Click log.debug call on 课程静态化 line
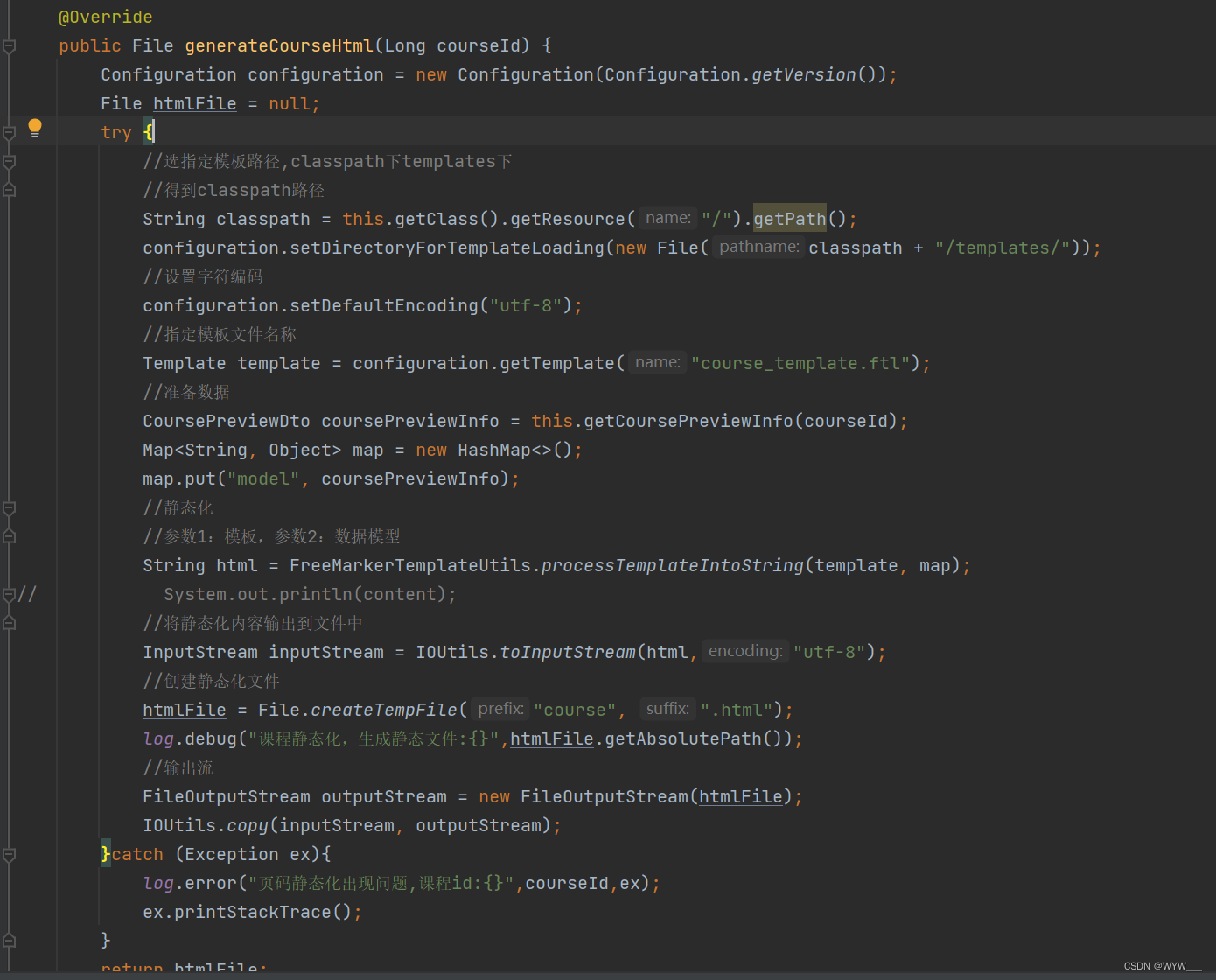This screenshot has height=980, width=1216. pyautogui.click(x=190, y=738)
